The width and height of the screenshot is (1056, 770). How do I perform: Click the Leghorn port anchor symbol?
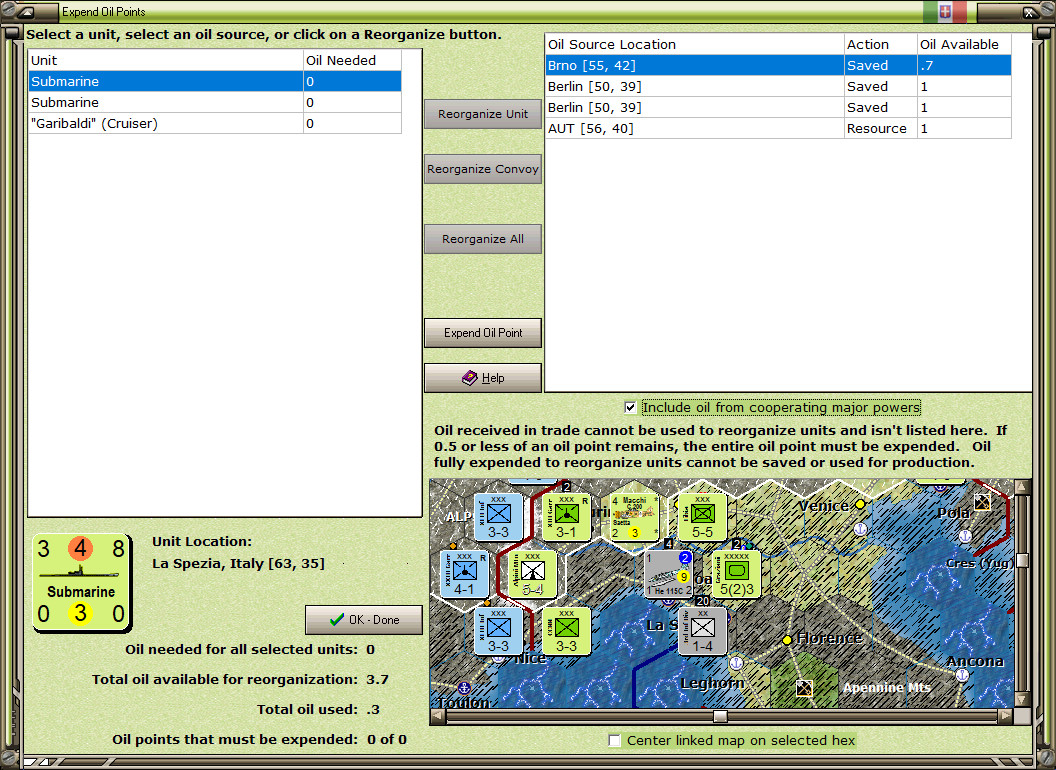[736, 664]
